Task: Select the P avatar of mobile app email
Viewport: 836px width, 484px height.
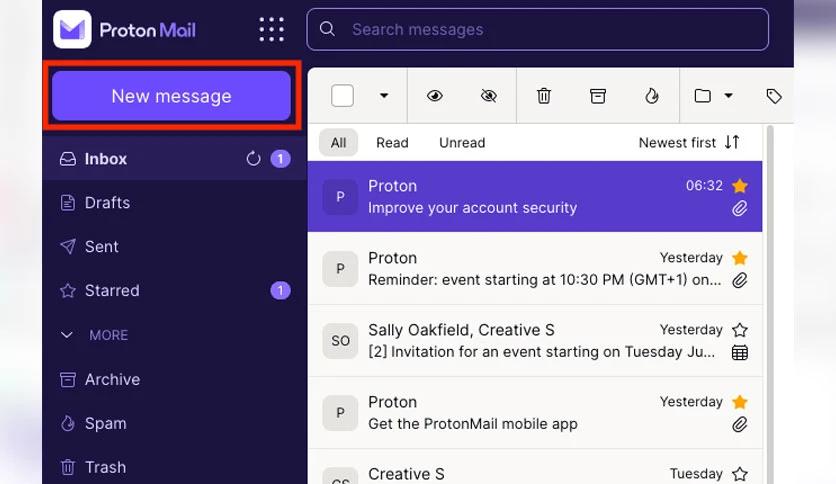Action: pyautogui.click(x=340, y=413)
